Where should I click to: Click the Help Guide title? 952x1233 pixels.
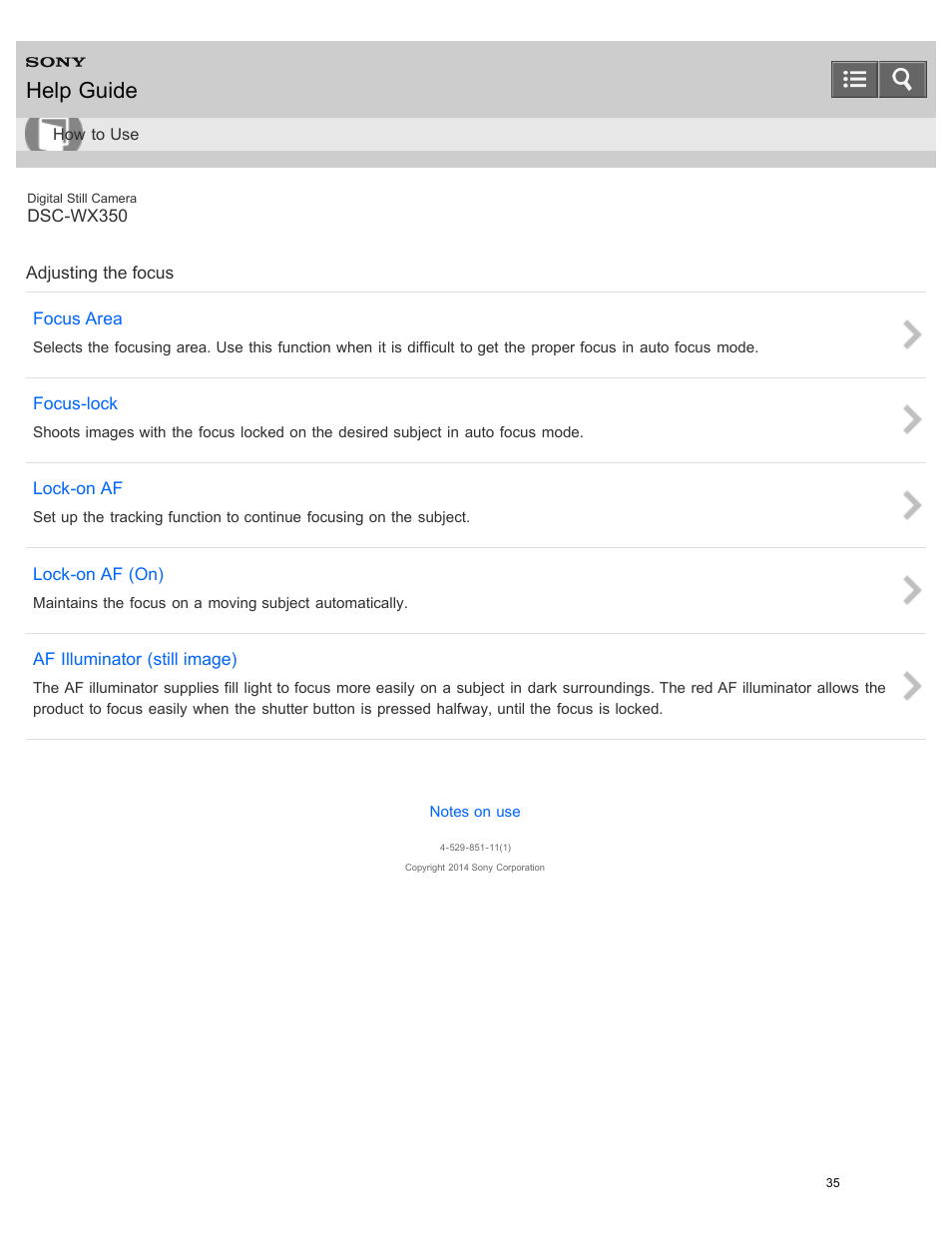pyautogui.click(x=82, y=91)
